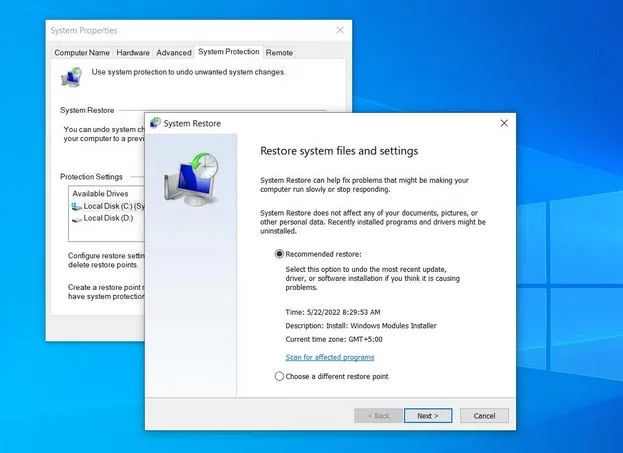Click the grayed-out Back button

click(378, 416)
